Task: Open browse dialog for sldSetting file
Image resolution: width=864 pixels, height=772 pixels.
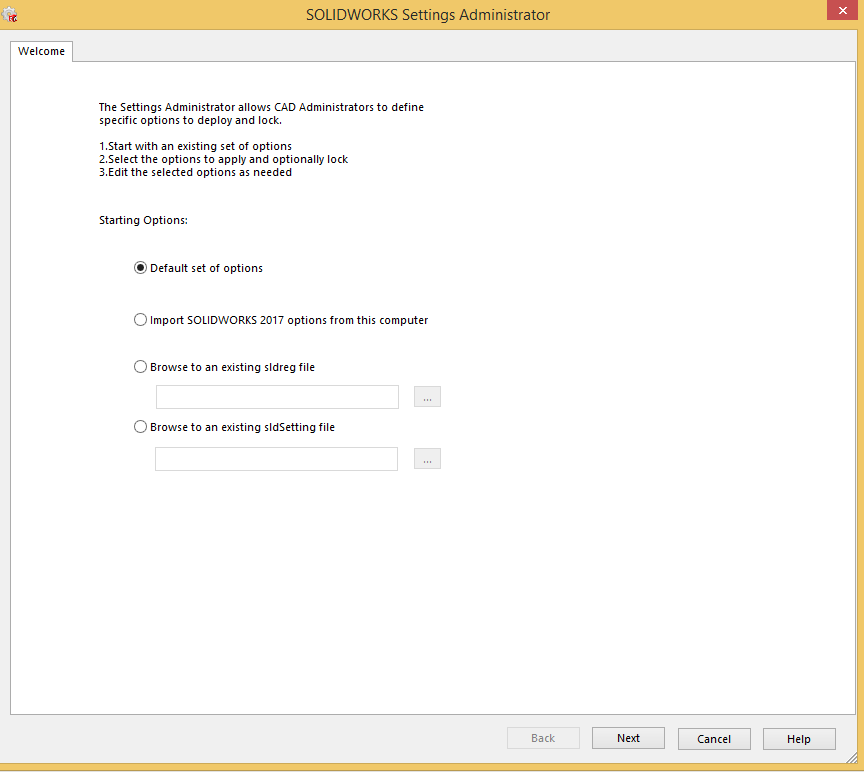Action: click(x=427, y=458)
